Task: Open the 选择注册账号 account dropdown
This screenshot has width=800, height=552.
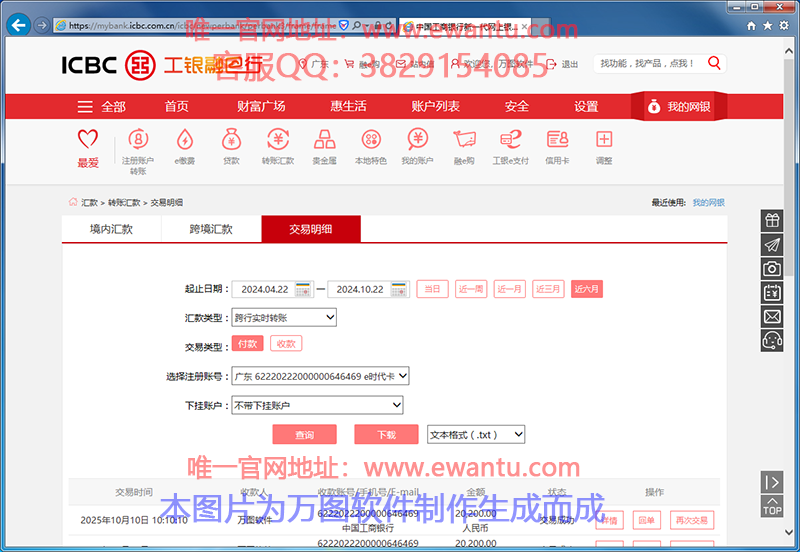Action: (320, 376)
